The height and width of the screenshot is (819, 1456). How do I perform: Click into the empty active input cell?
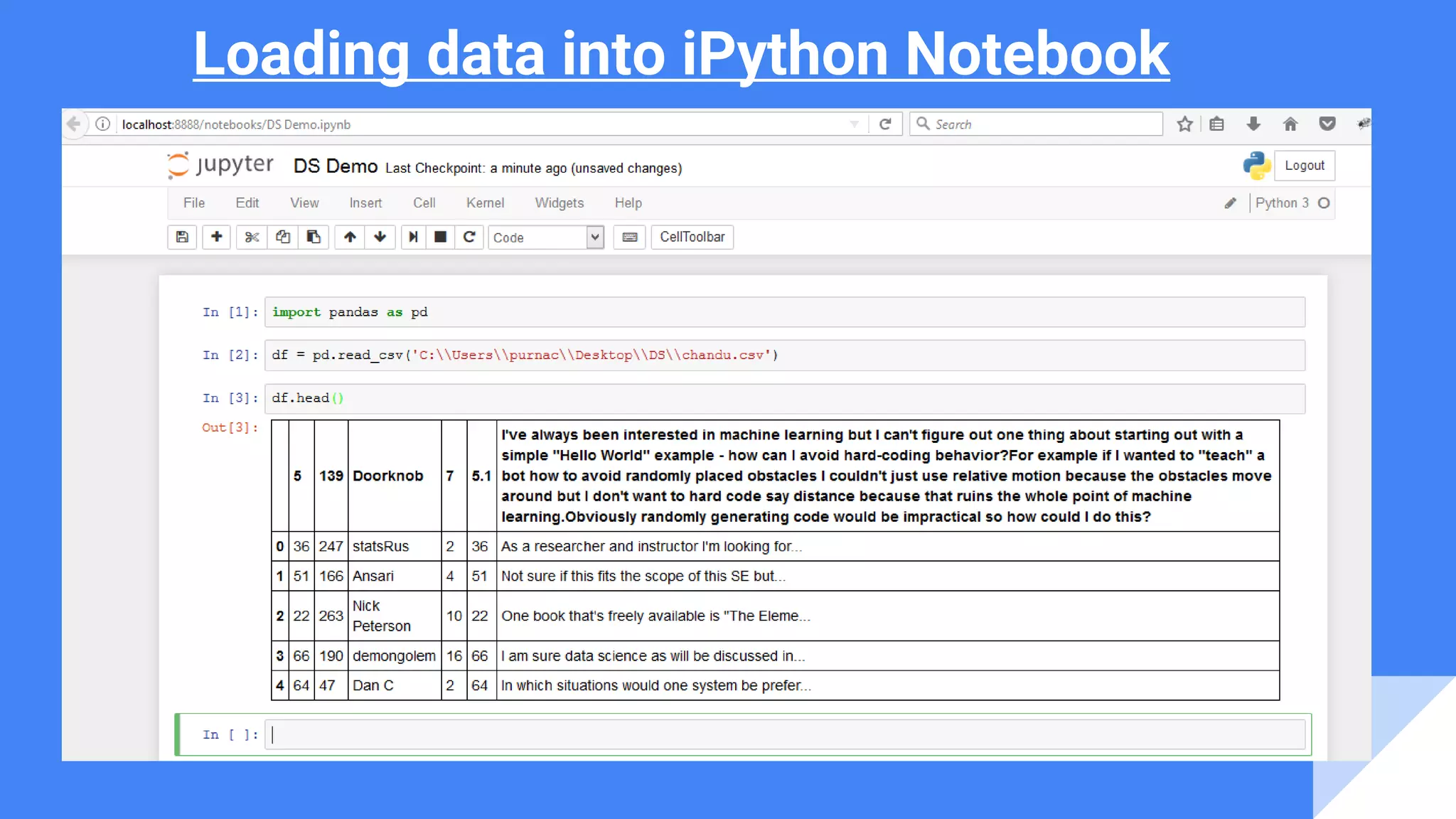pos(785,735)
